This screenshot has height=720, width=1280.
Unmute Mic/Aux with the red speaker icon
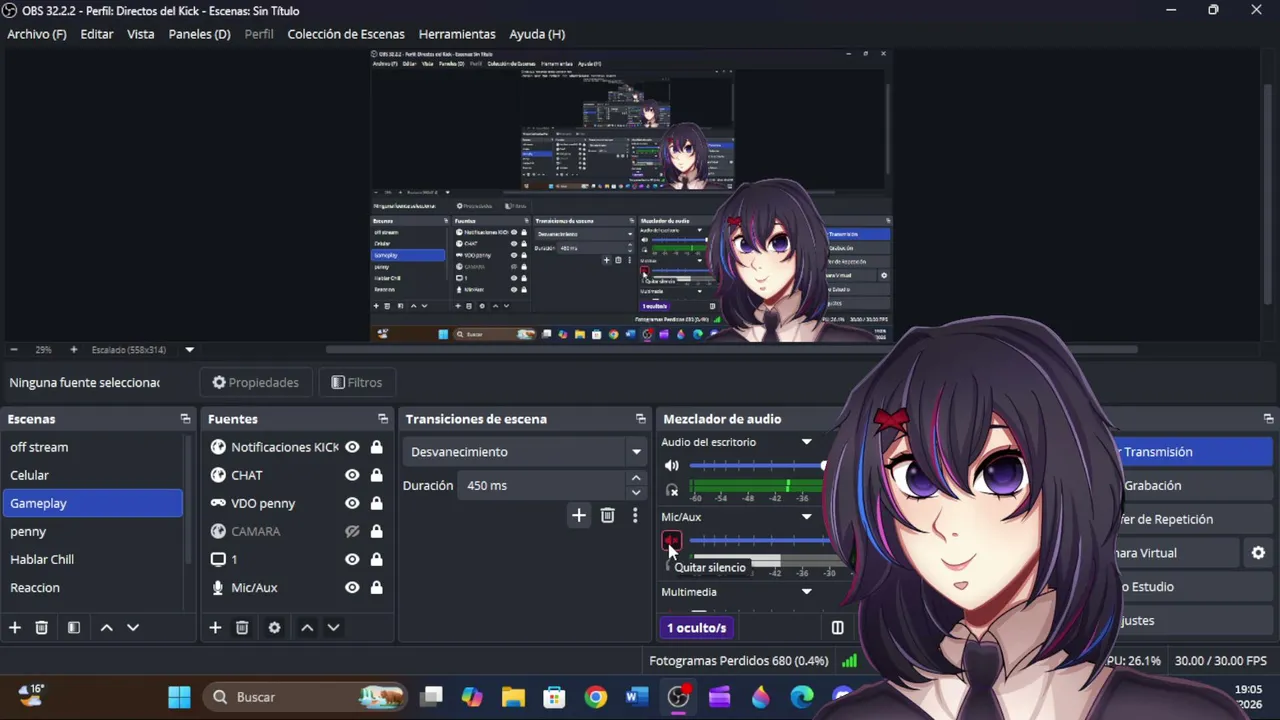click(671, 541)
